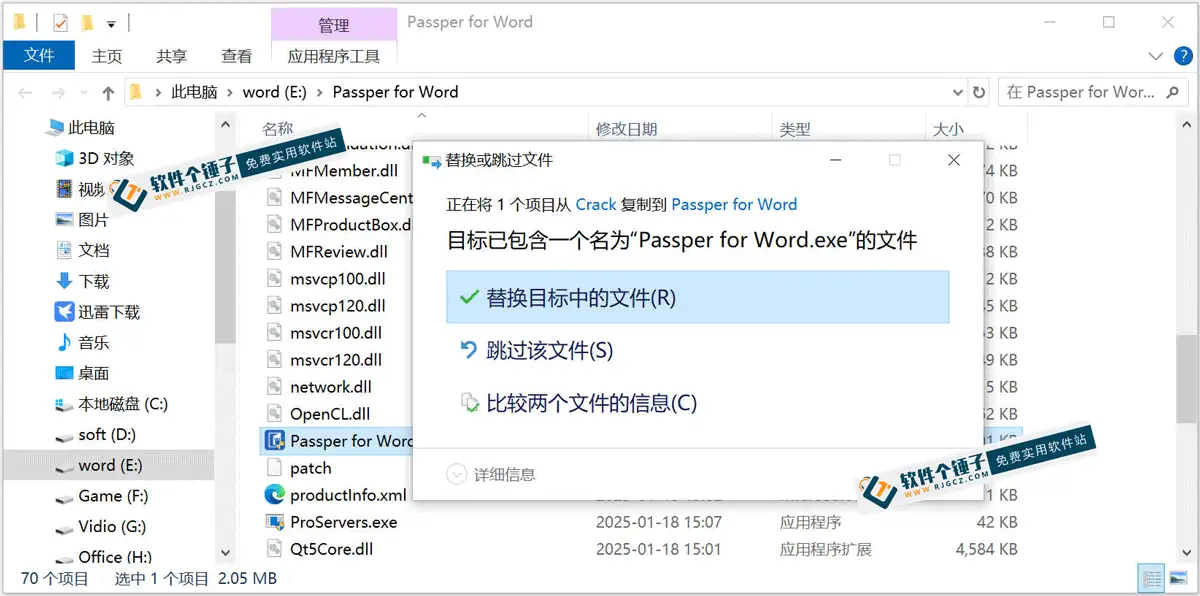Viewport: 1200px width, 596px height.
Task: Replace the file in the destination
Action: (697, 298)
